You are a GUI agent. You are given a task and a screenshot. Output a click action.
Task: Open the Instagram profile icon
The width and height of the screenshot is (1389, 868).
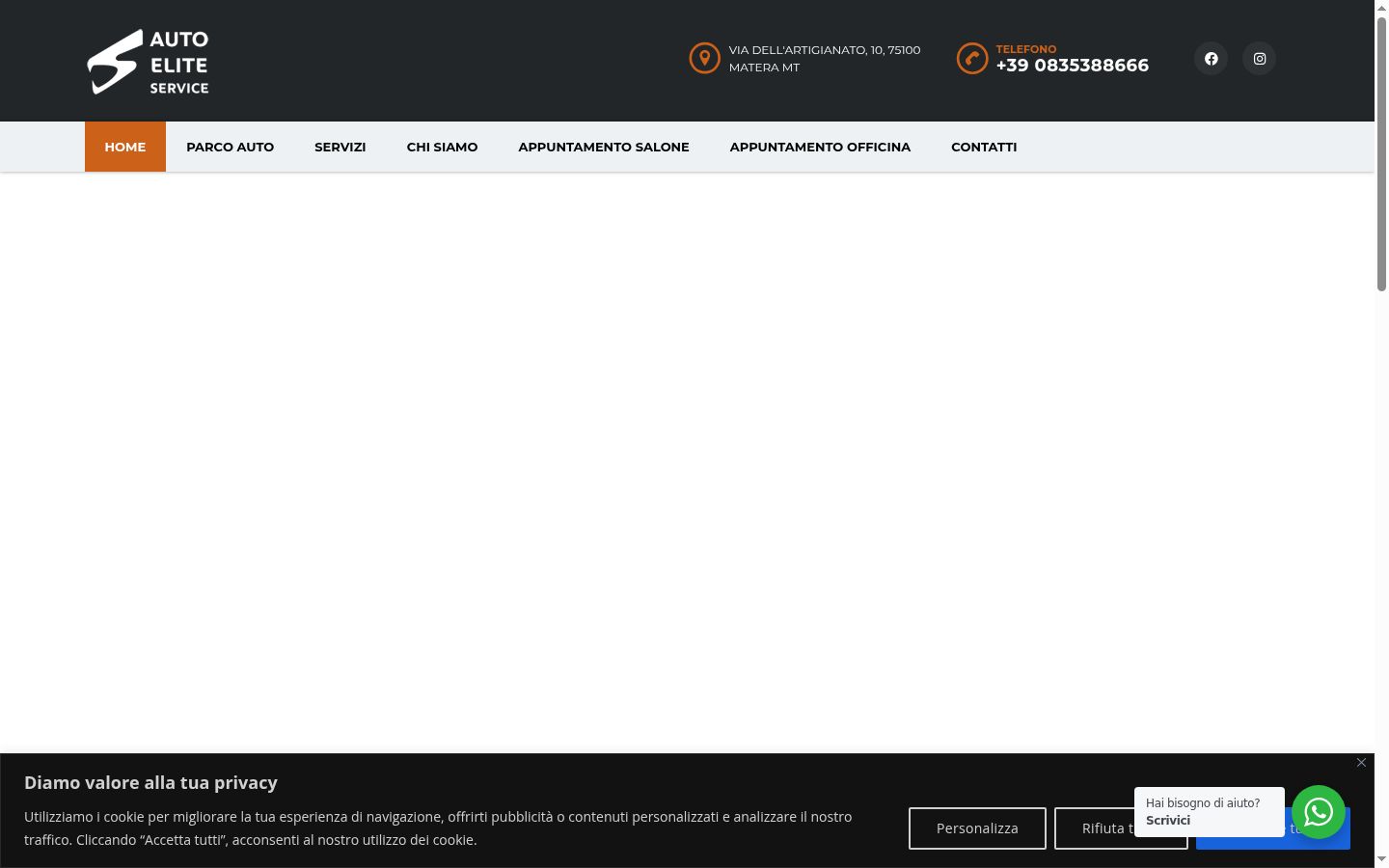tap(1259, 58)
